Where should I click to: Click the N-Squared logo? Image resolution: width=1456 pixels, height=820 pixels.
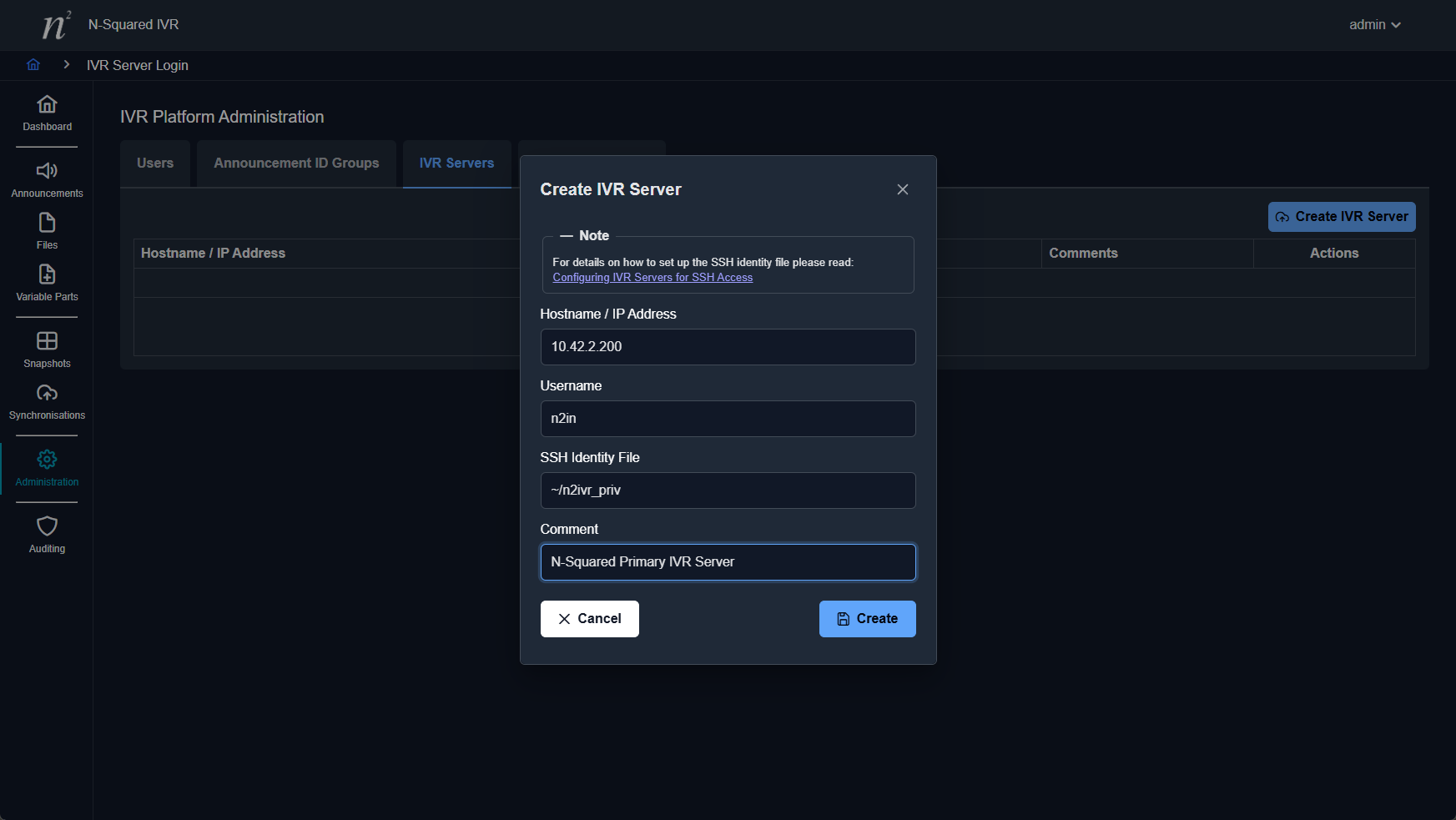[x=56, y=25]
